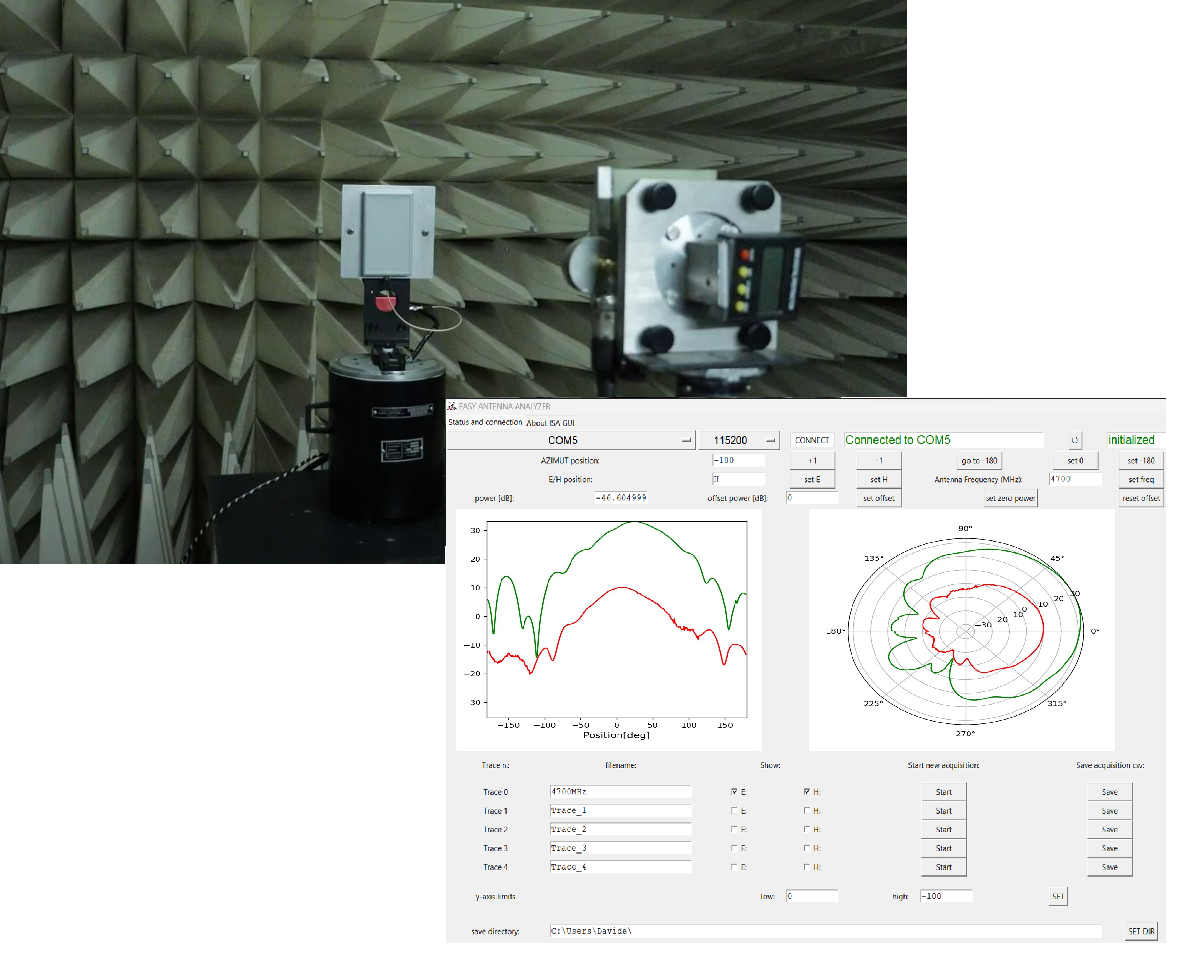The width and height of the screenshot is (1190, 967).
Task: Click Start for Trace 1 acquisition
Action: coord(943,811)
